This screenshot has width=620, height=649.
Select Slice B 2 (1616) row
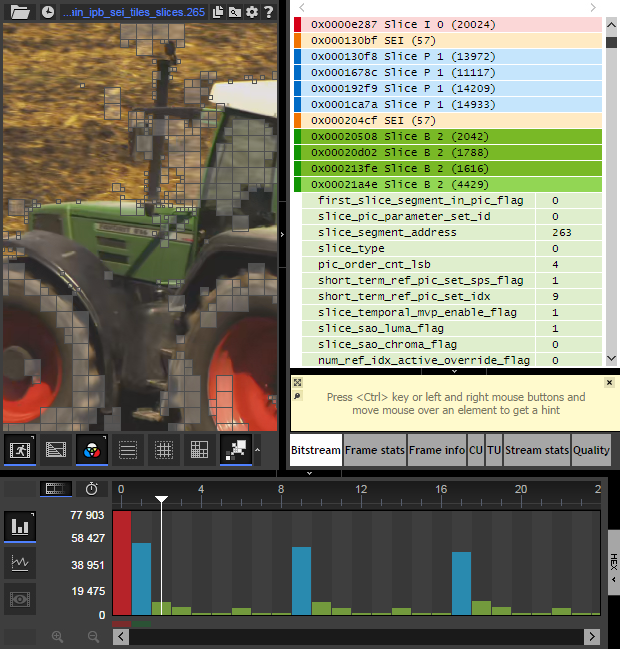448,168
